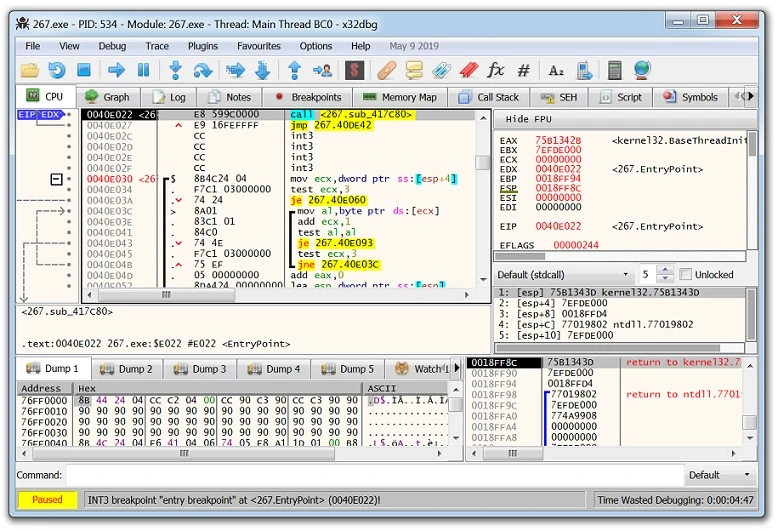Open the Plugins menu
The height and width of the screenshot is (531, 778).
(x=202, y=46)
